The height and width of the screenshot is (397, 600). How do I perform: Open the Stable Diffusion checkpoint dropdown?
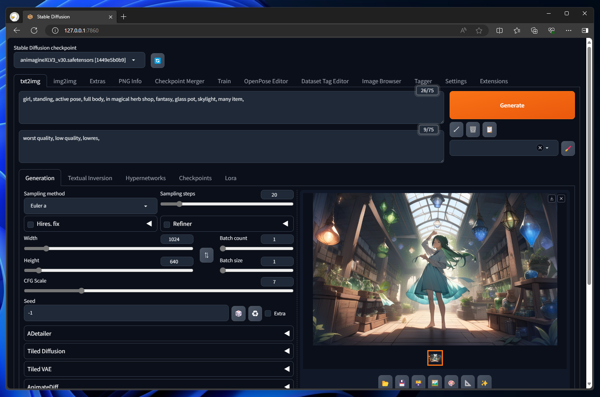pos(79,60)
